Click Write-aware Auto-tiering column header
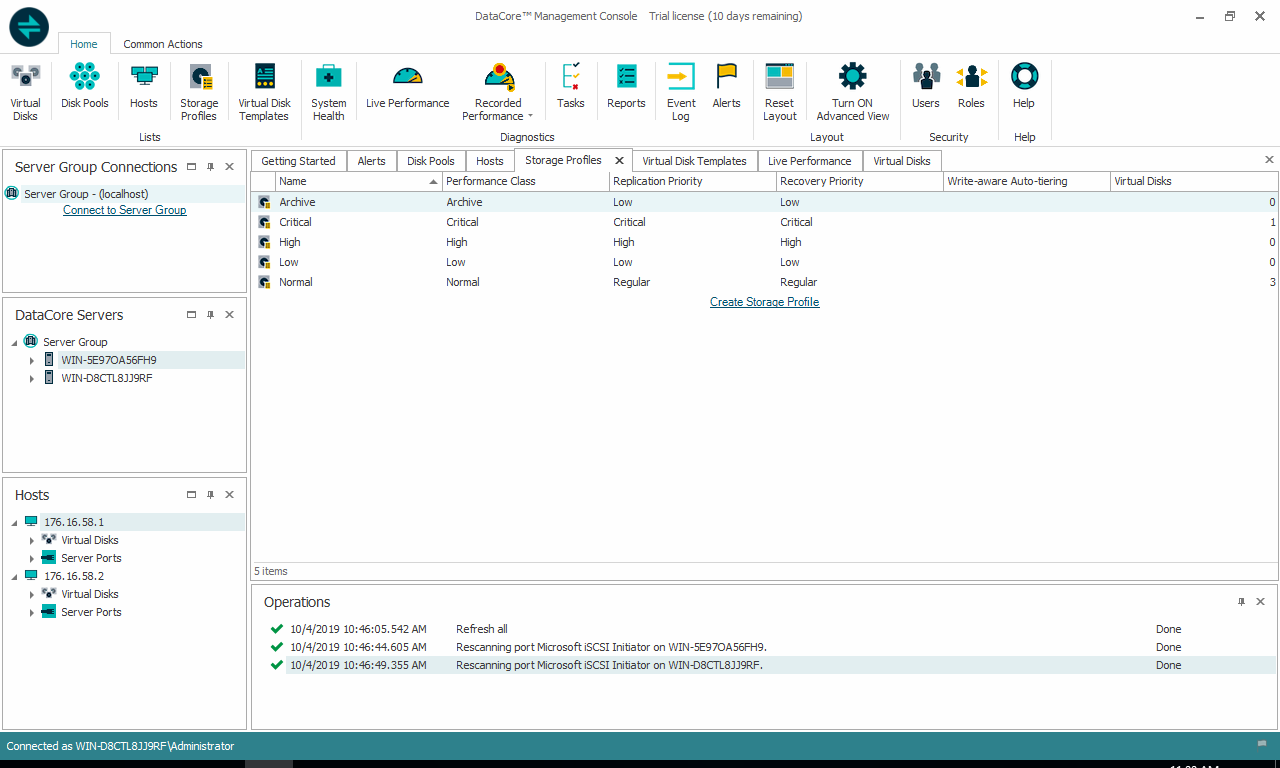The height and width of the screenshot is (768, 1280). (x=1027, y=181)
